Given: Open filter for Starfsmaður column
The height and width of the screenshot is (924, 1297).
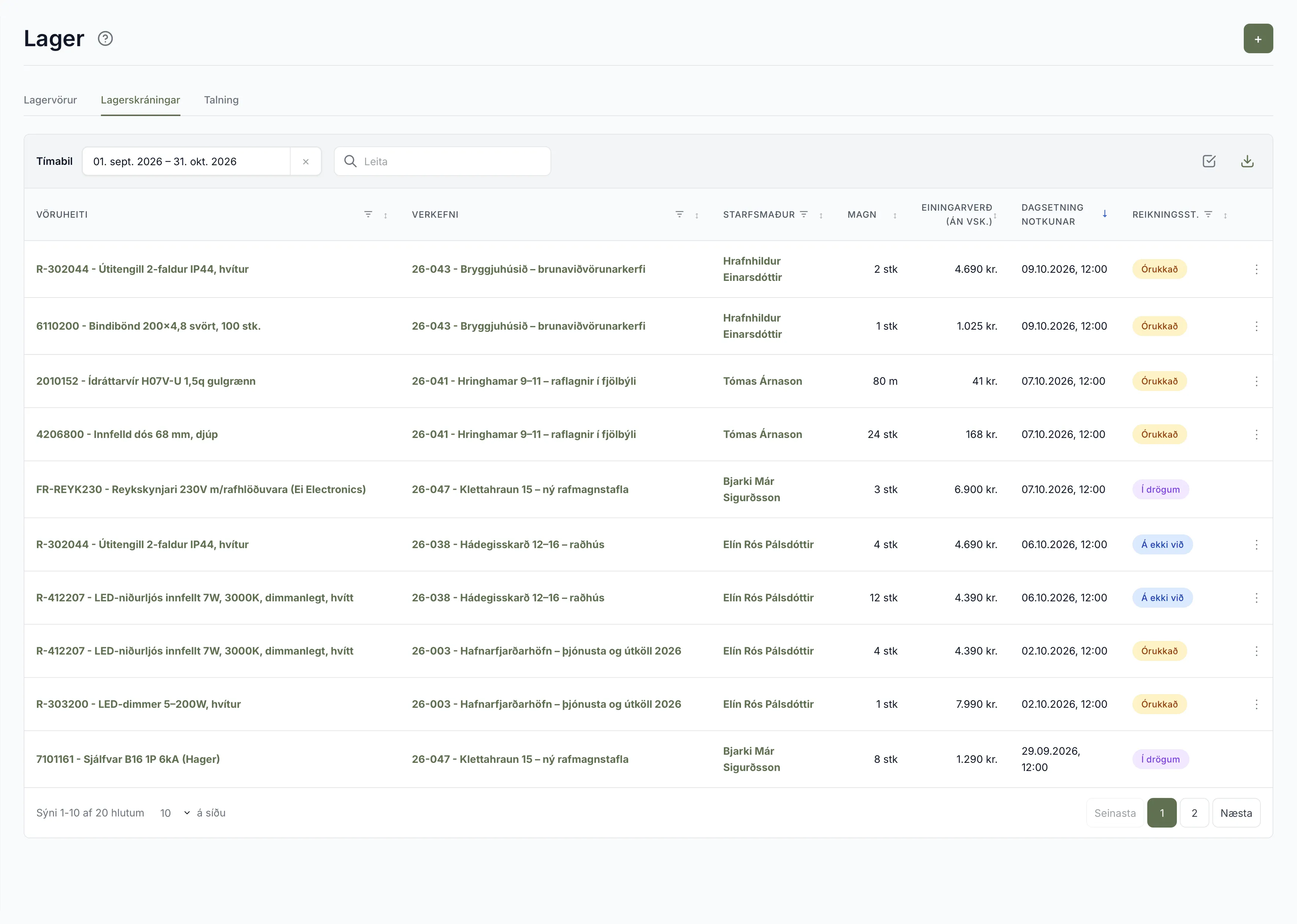Looking at the screenshot, I should tap(803, 214).
